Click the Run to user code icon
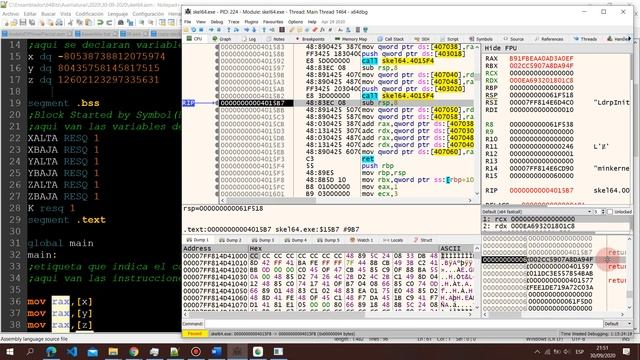This screenshot has height=360, width=640. [x=272, y=29]
